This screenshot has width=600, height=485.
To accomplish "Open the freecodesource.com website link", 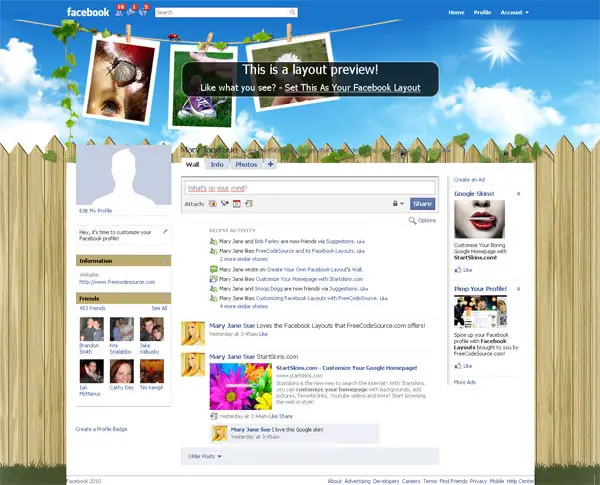I will click(117, 282).
